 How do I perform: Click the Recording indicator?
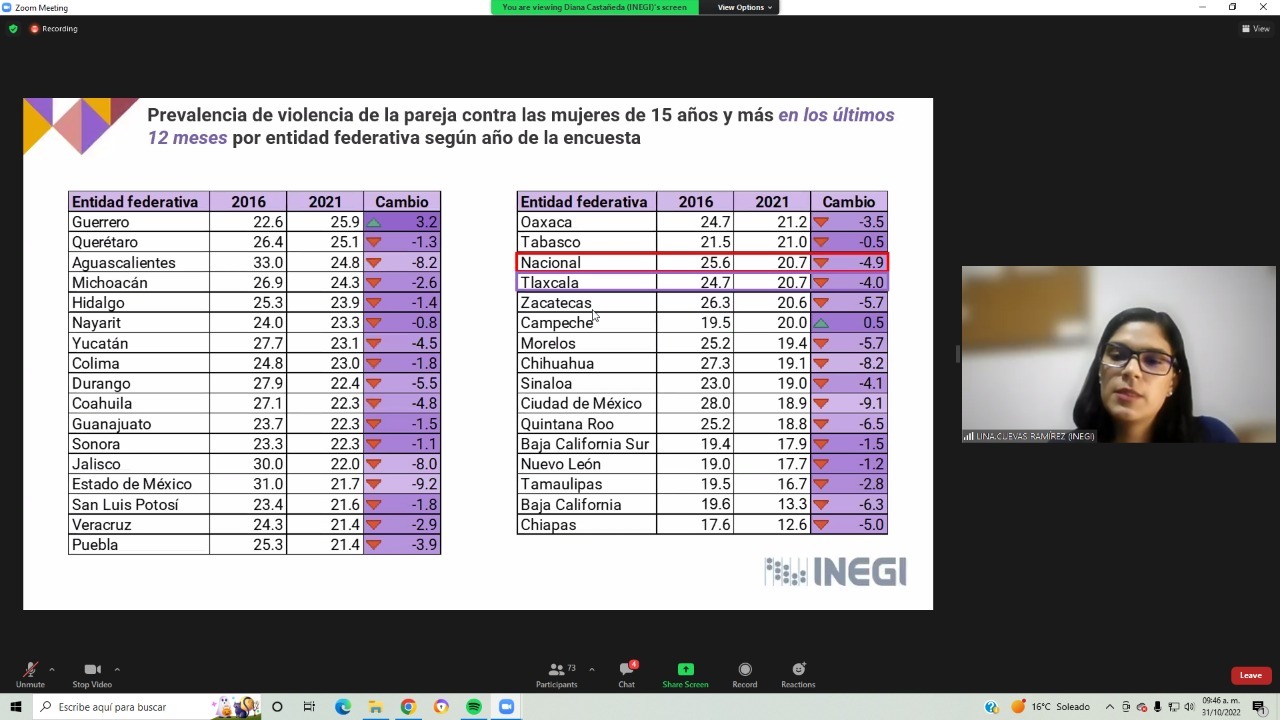pos(54,29)
